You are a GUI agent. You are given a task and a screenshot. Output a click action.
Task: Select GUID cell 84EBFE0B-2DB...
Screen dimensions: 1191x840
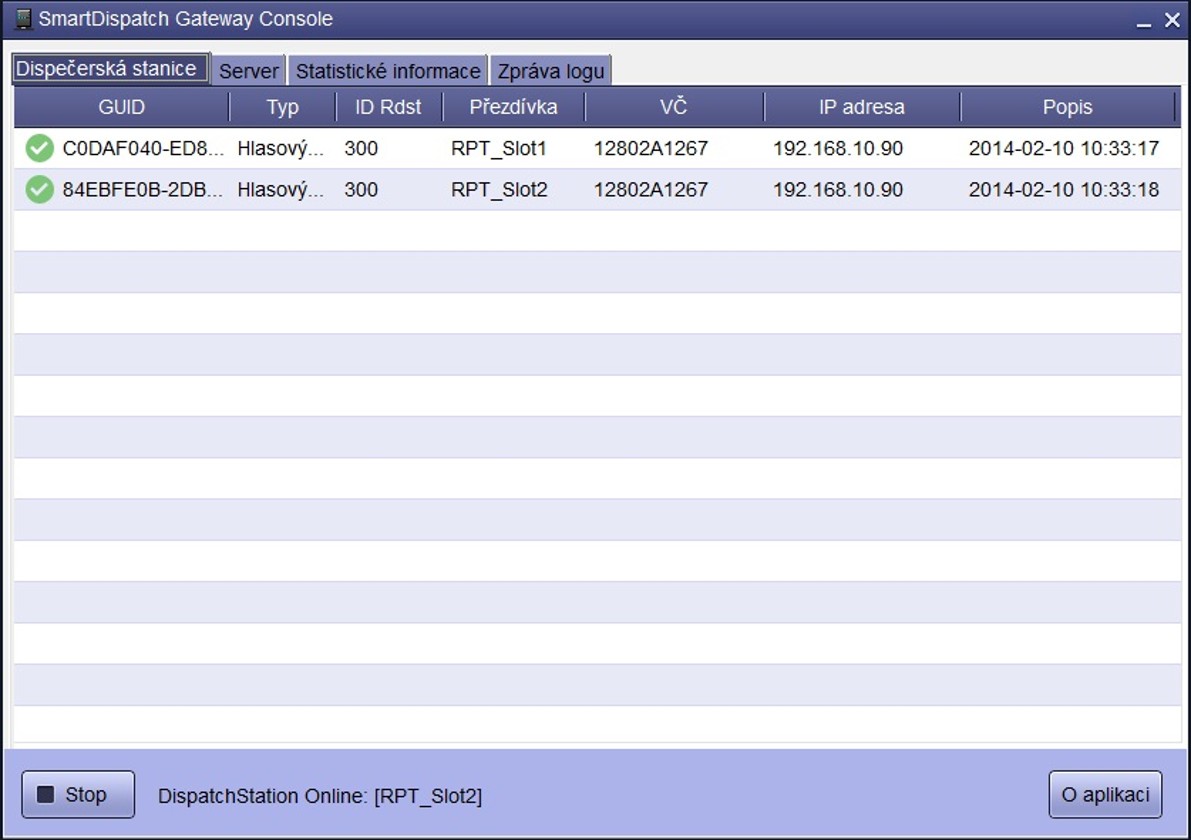point(144,189)
